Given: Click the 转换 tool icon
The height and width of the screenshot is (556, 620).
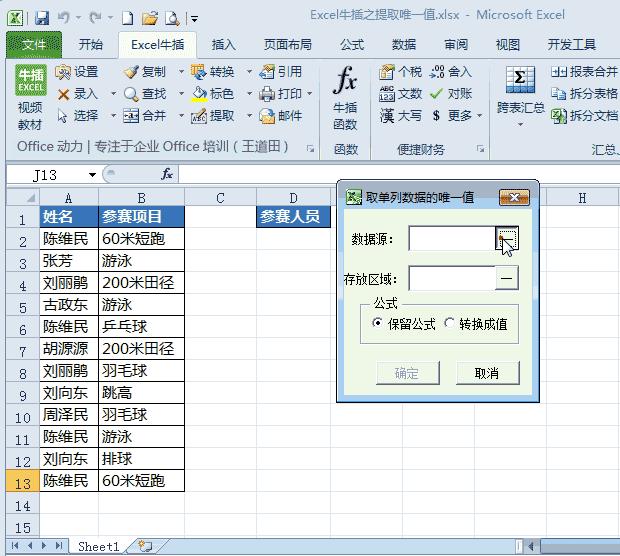Looking at the screenshot, I should tap(199, 72).
